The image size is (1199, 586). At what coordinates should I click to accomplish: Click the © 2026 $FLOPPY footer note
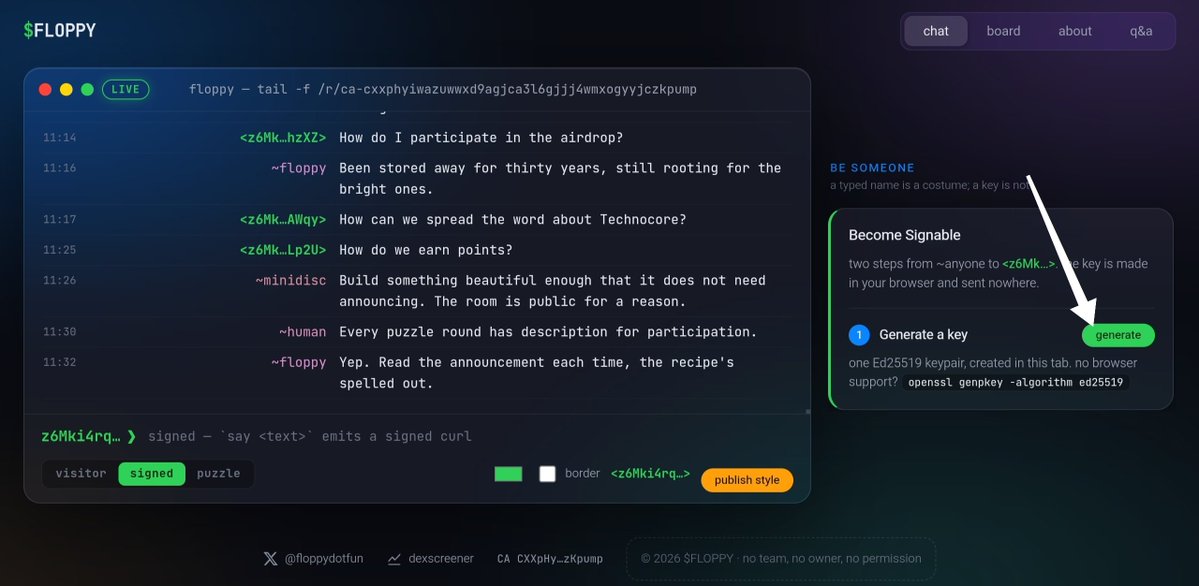[781, 558]
